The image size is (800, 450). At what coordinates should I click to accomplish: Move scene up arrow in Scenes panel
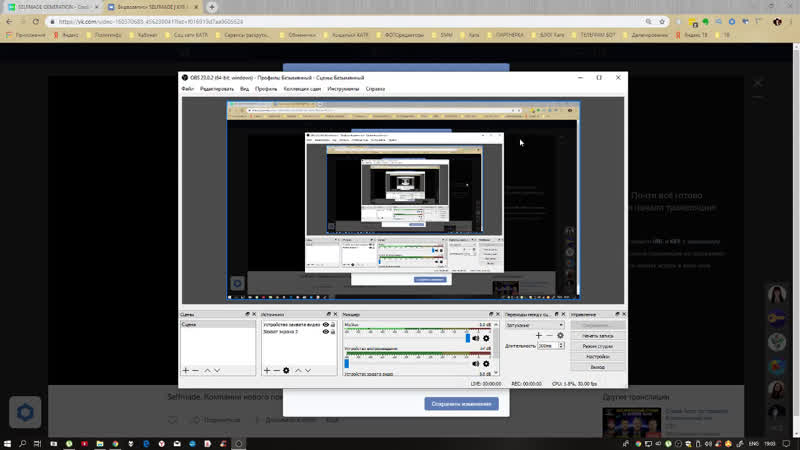207,370
